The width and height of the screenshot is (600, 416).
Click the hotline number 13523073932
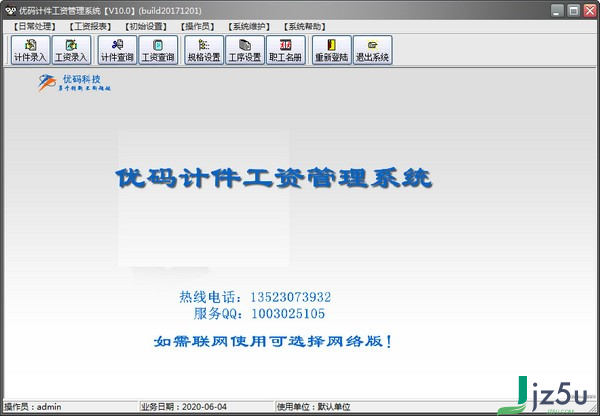[291, 297]
